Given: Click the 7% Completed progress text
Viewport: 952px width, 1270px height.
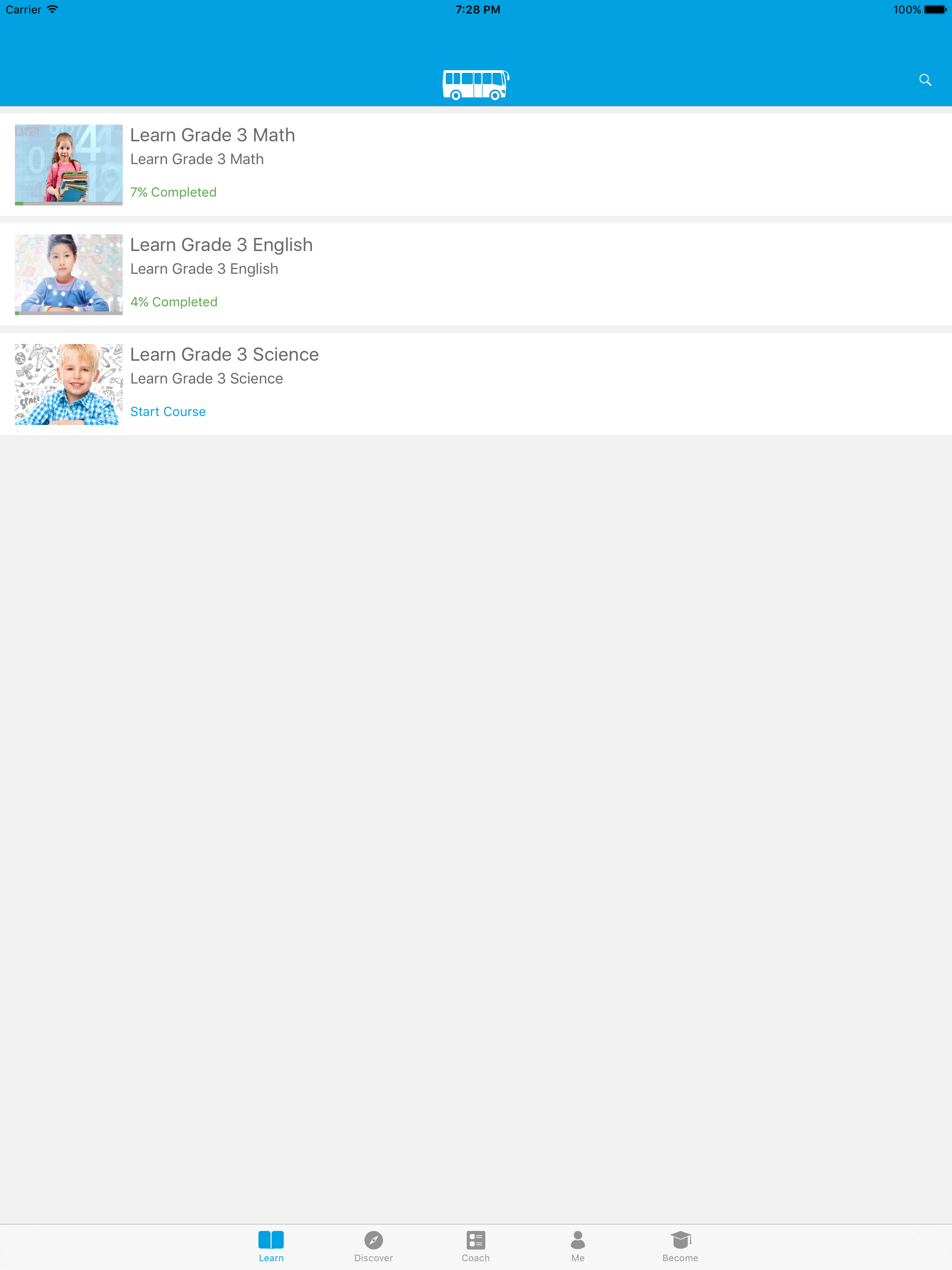Looking at the screenshot, I should click(173, 192).
